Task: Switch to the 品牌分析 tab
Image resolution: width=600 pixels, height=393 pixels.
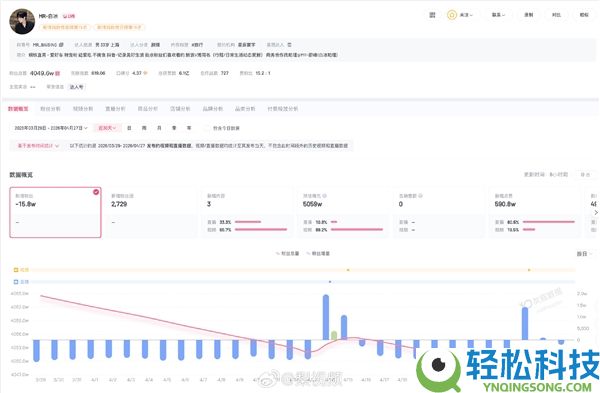Action: point(213,109)
